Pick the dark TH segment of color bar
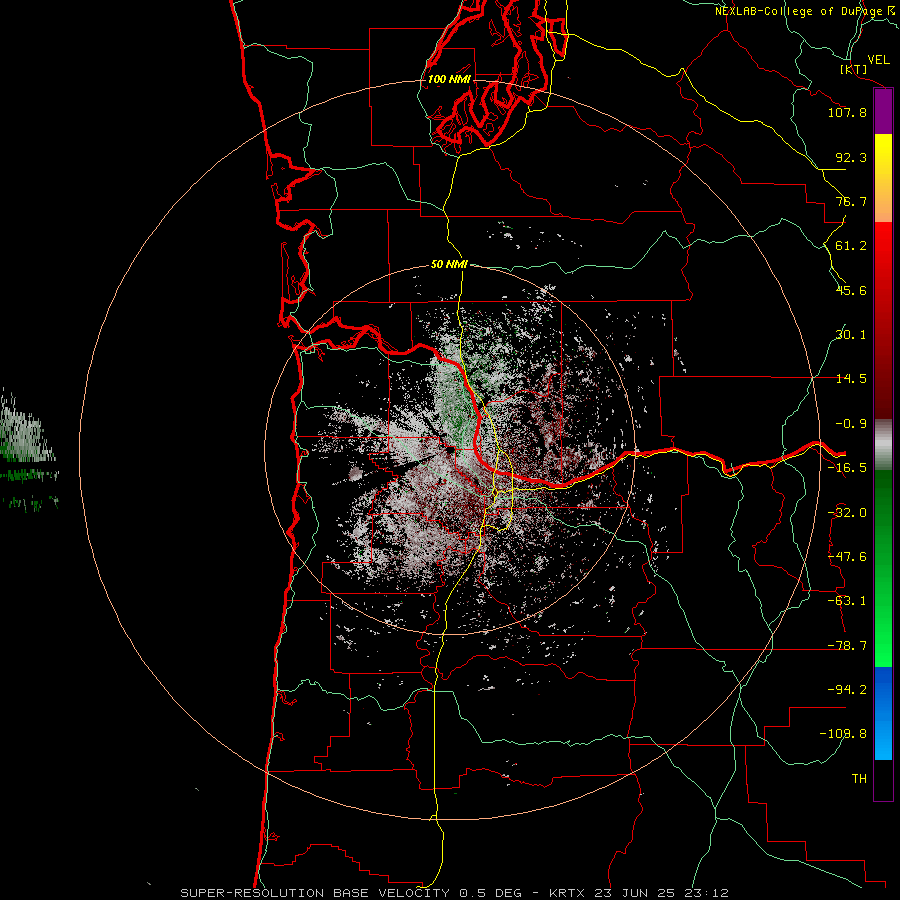The width and height of the screenshot is (900, 900). pyautogui.click(x=883, y=779)
